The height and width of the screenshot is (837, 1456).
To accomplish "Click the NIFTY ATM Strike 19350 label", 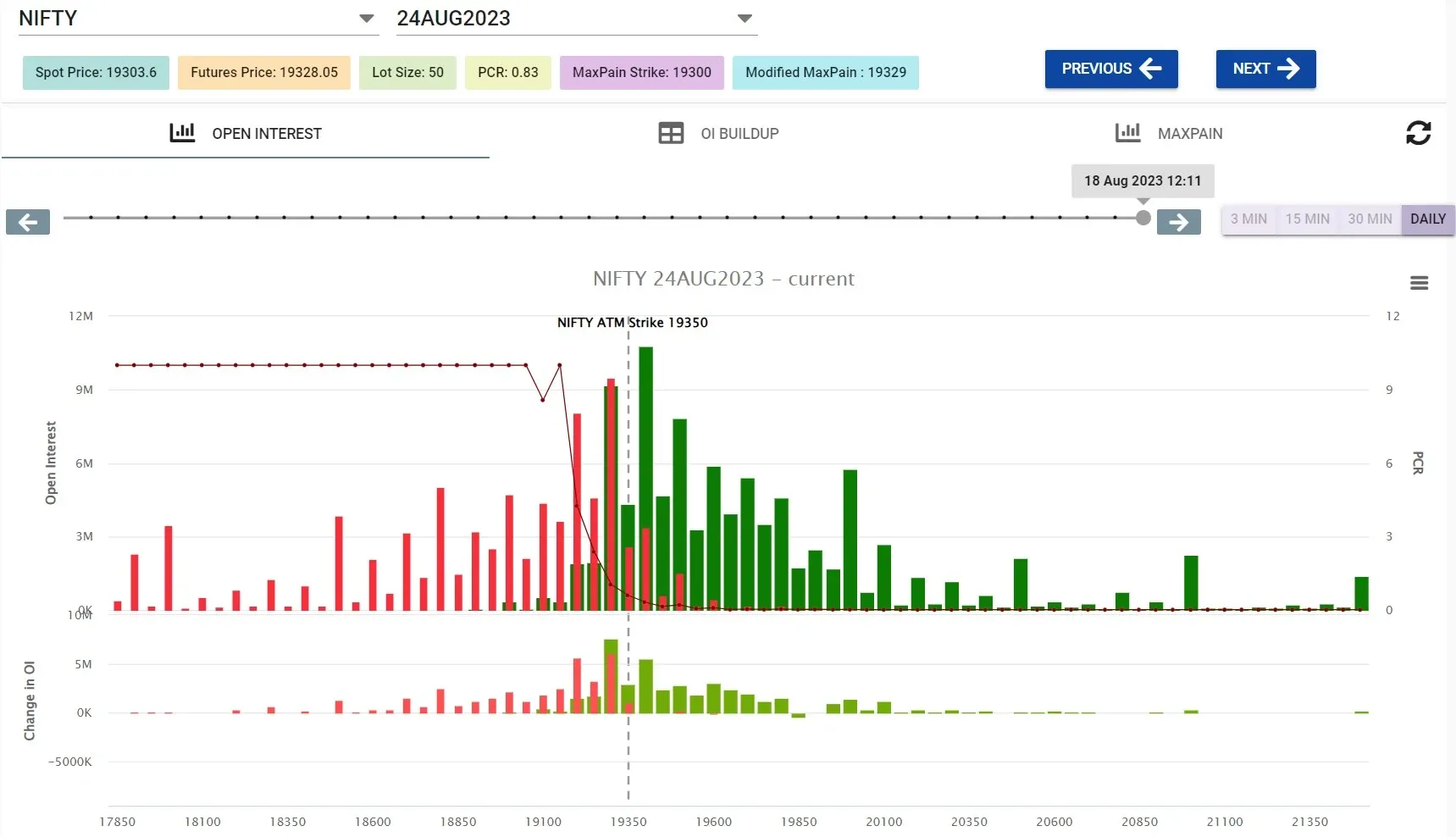I will pos(632,323).
